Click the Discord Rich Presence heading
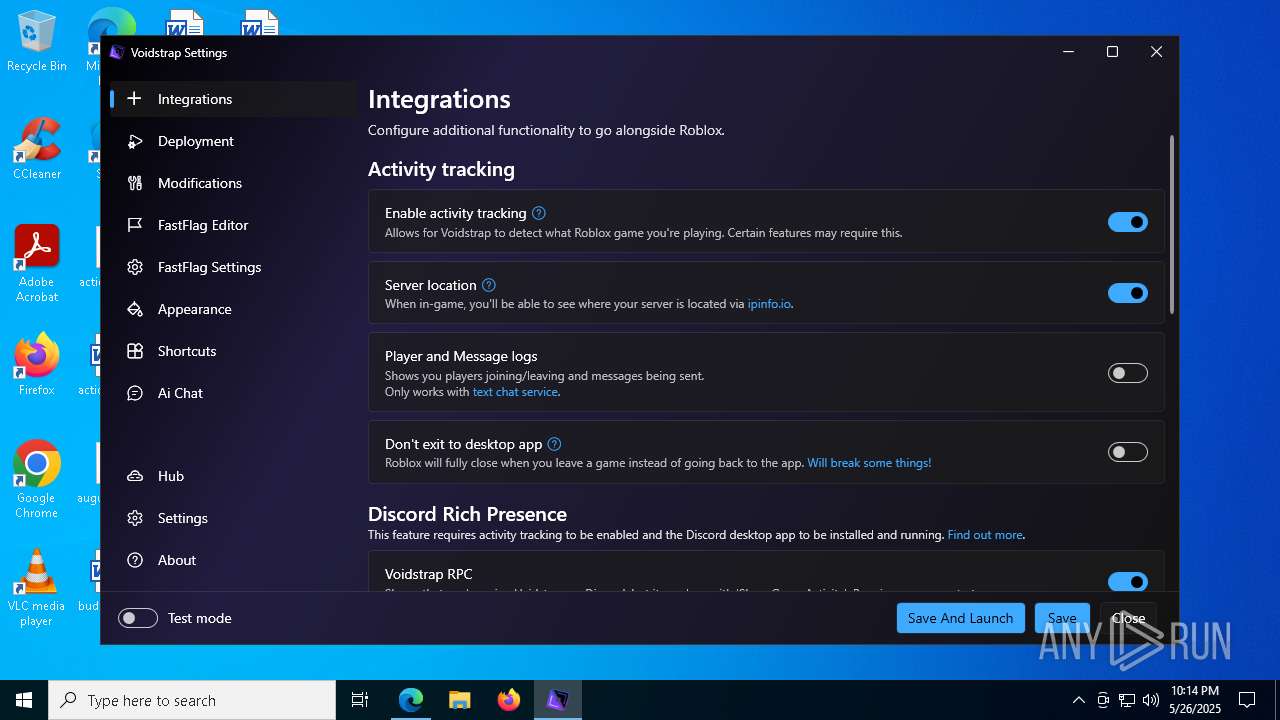The image size is (1280, 720). pyautogui.click(x=467, y=514)
